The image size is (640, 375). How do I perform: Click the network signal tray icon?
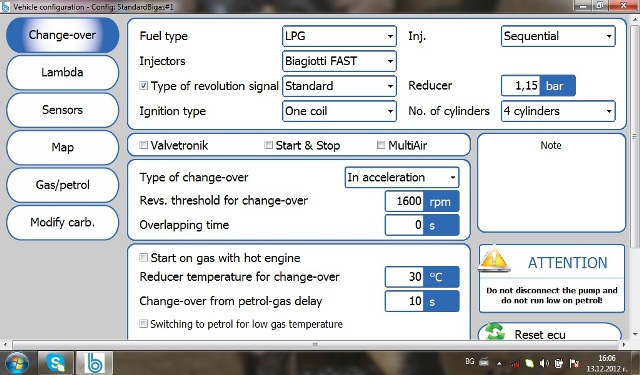tap(516, 363)
